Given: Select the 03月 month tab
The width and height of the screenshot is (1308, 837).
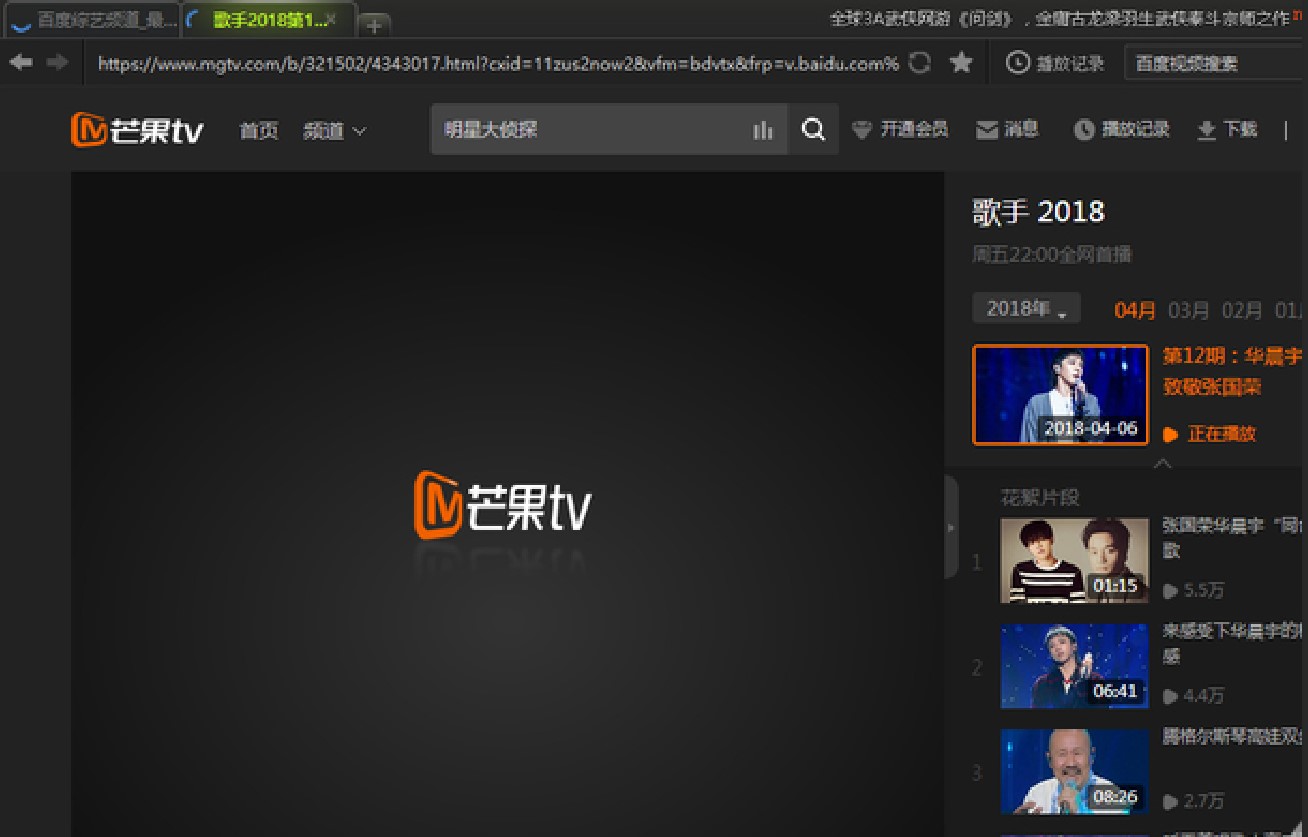Looking at the screenshot, I should tap(1189, 310).
